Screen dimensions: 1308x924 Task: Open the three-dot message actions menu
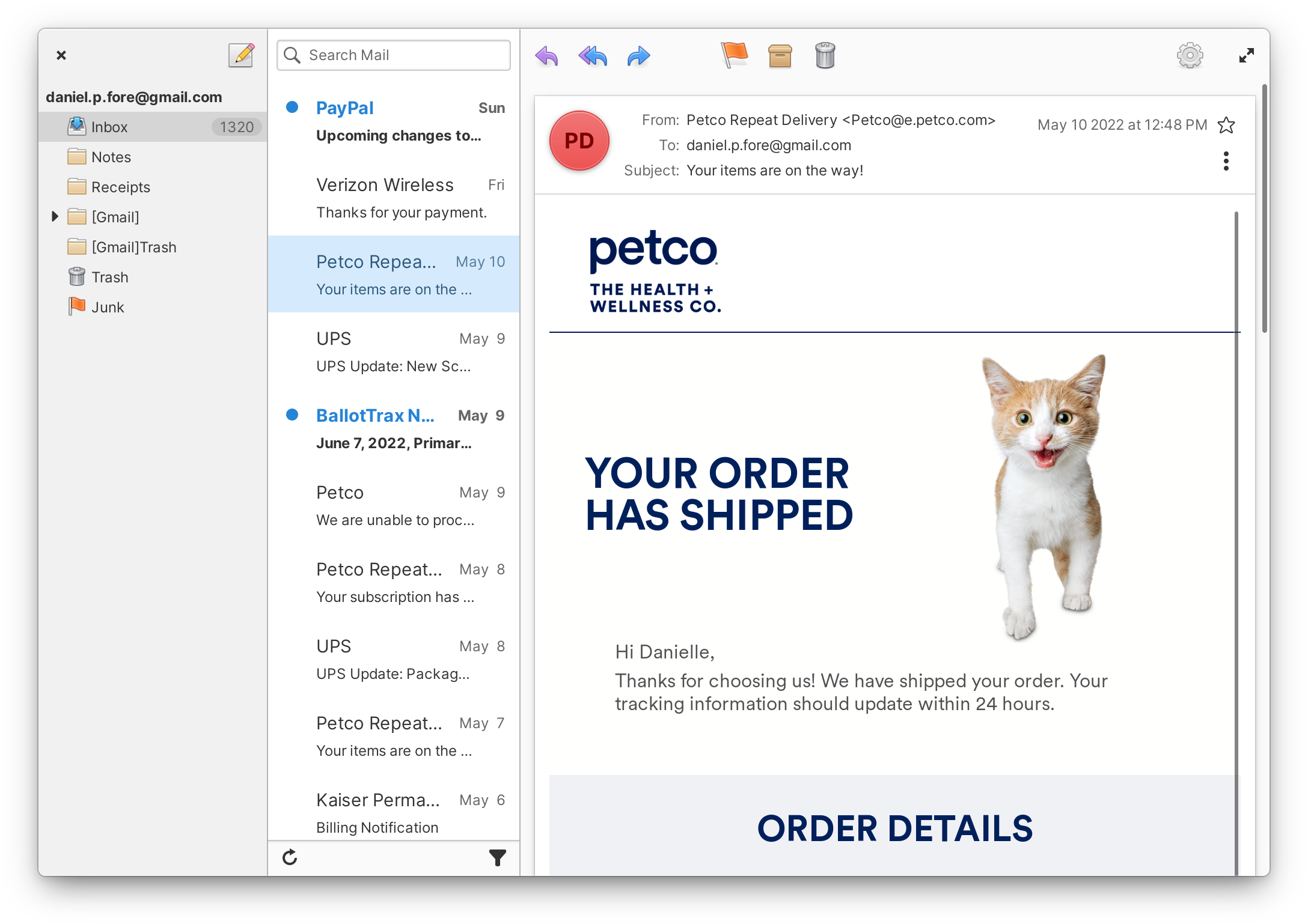pyautogui.click(x=1226, y=161)
